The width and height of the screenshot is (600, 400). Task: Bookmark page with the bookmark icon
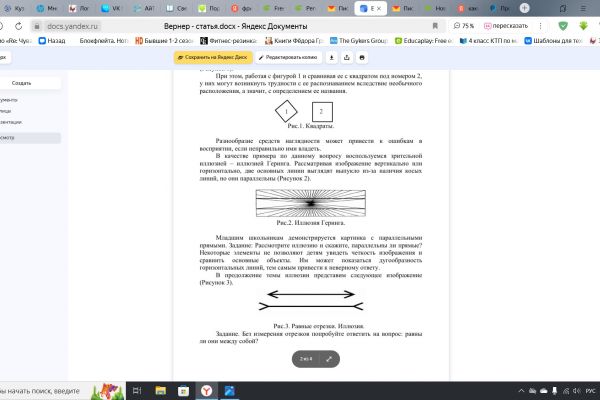(x=435, y=26)
